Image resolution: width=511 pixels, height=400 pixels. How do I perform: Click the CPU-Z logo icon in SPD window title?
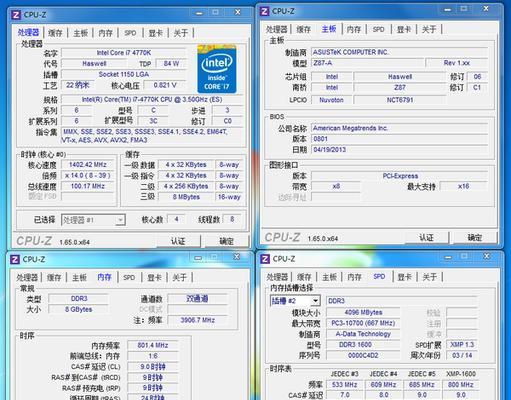coord(265,259)
